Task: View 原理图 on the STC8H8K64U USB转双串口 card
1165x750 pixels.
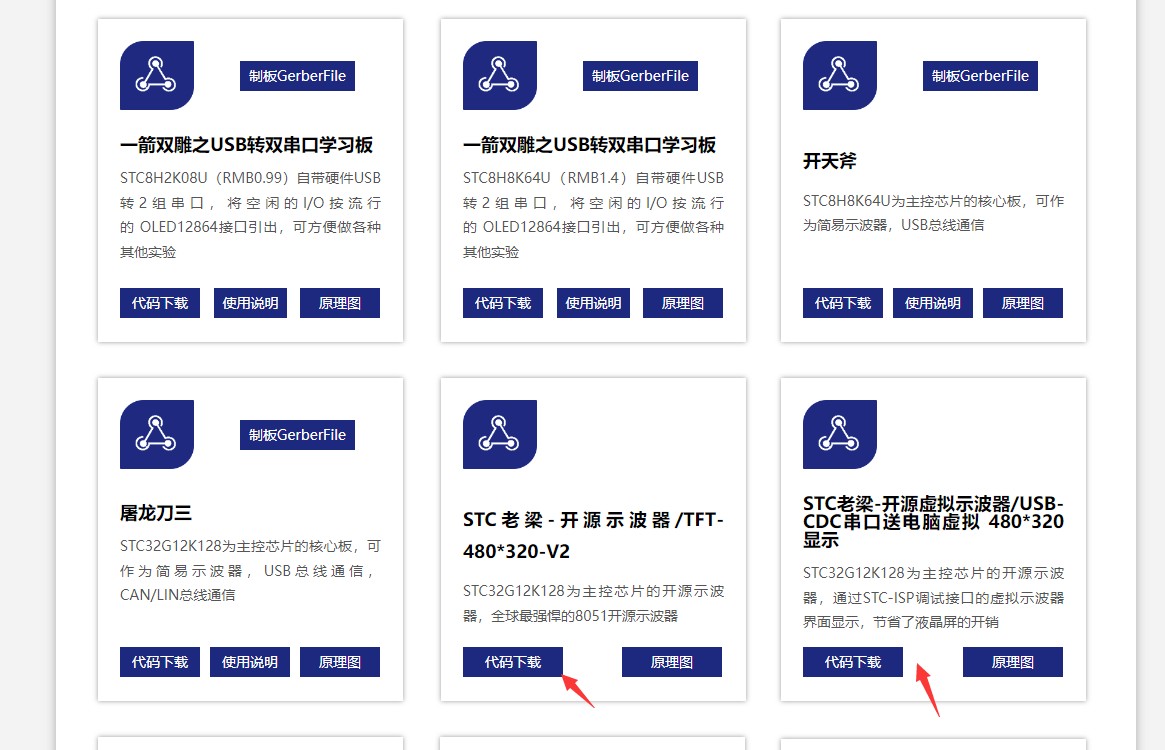Action: point(683,303)
